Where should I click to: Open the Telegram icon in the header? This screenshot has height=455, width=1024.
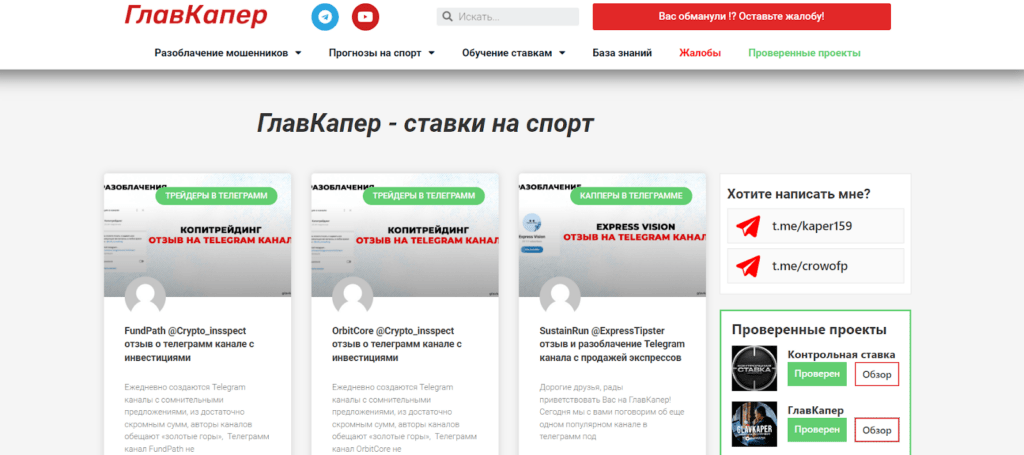pyautogui.click(x=325, y=17)
